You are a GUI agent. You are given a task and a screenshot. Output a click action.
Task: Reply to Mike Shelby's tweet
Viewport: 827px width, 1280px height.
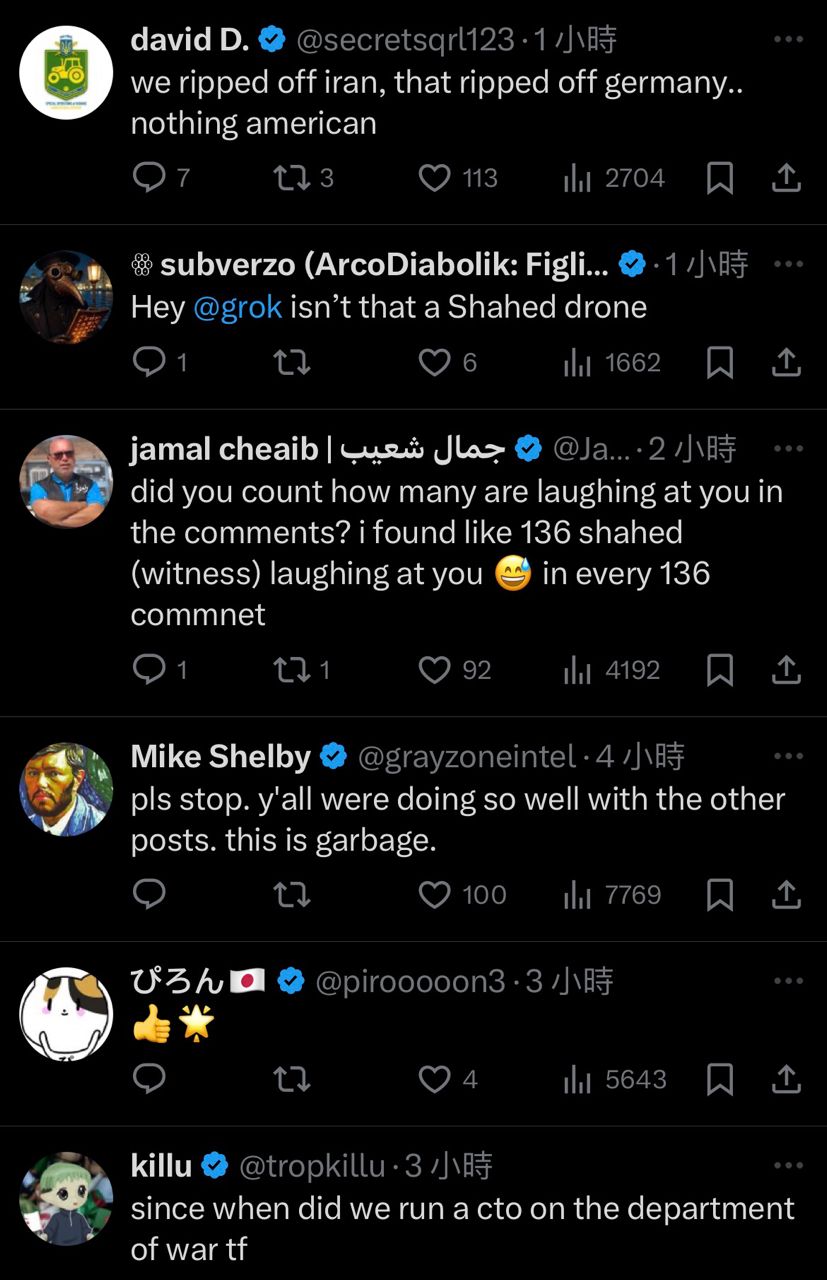149,894
